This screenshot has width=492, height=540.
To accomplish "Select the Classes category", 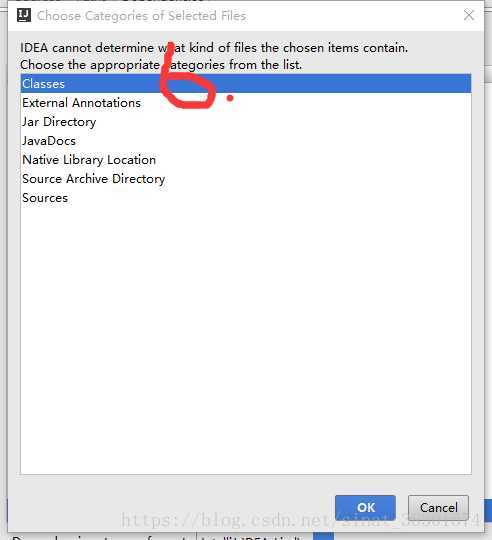I will [245, 84].
